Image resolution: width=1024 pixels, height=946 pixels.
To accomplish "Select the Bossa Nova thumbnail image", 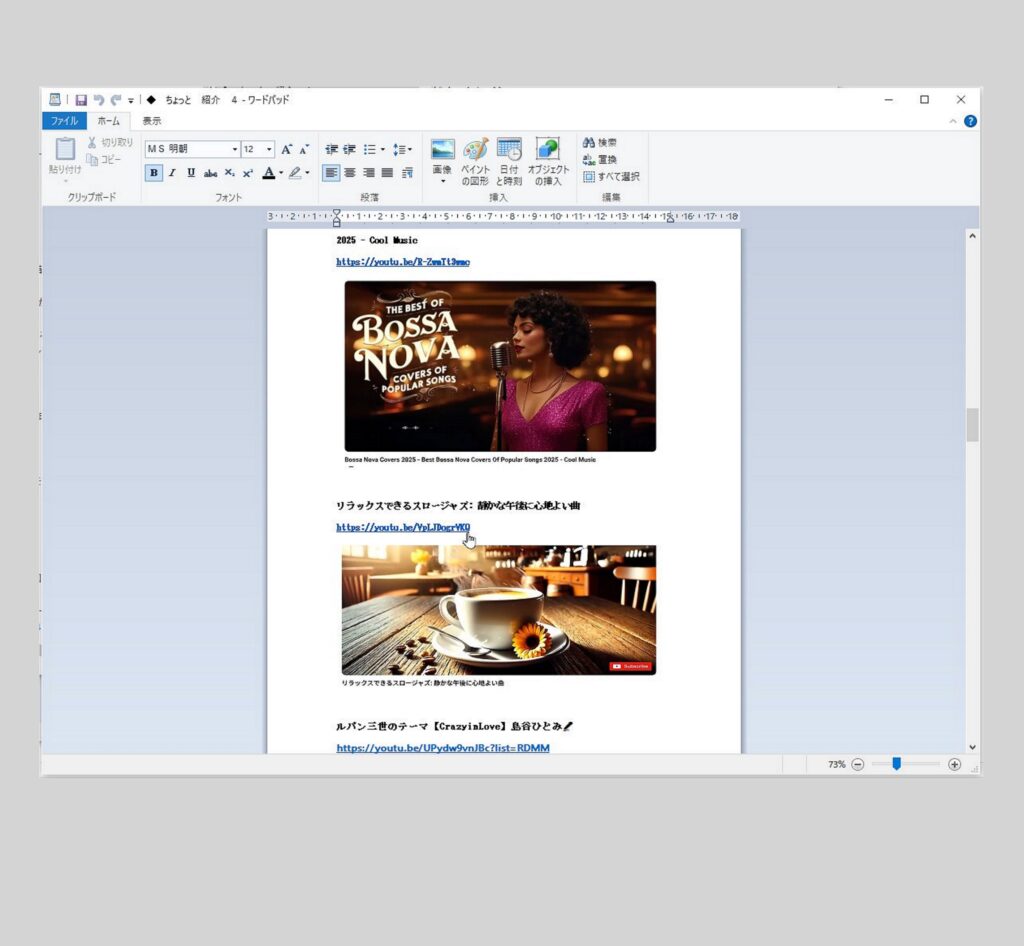I will [x=500, y=366].
